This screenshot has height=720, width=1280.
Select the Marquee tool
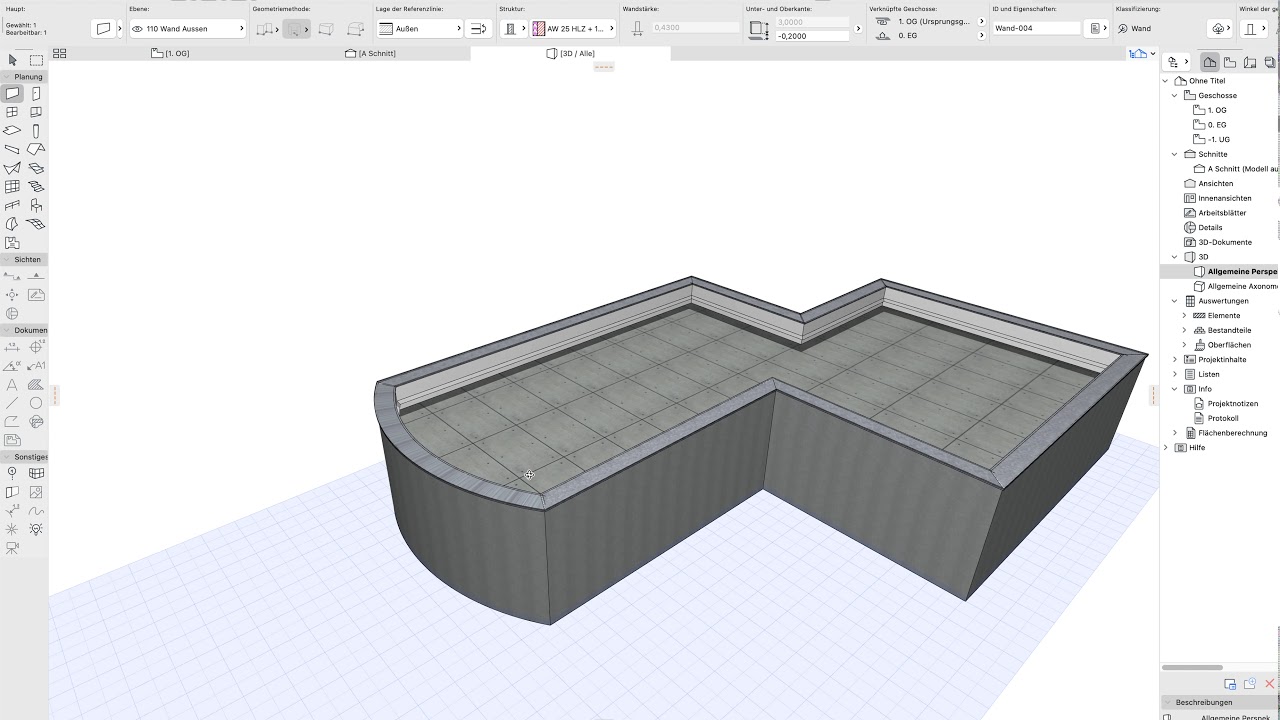pos(36,60)
